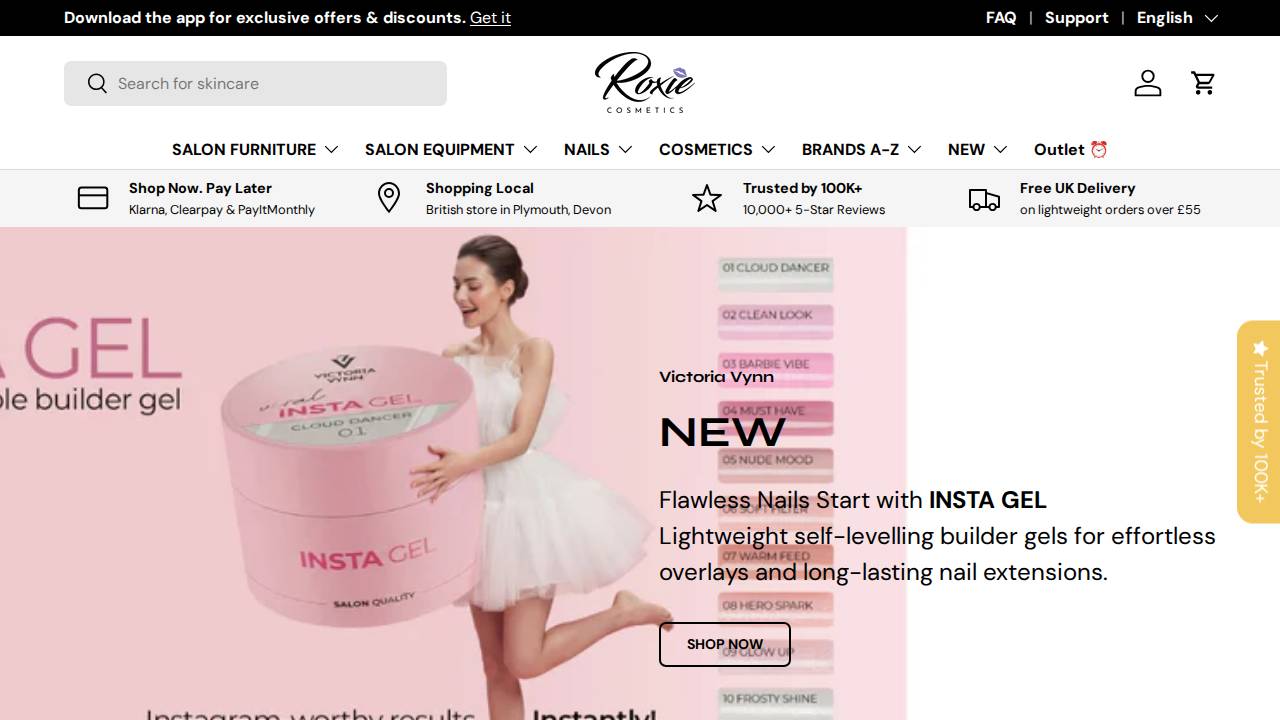1280x720 pixels.
Task: Click the Roxie Cosmetics logo
Action: click(x=643, y=82)
